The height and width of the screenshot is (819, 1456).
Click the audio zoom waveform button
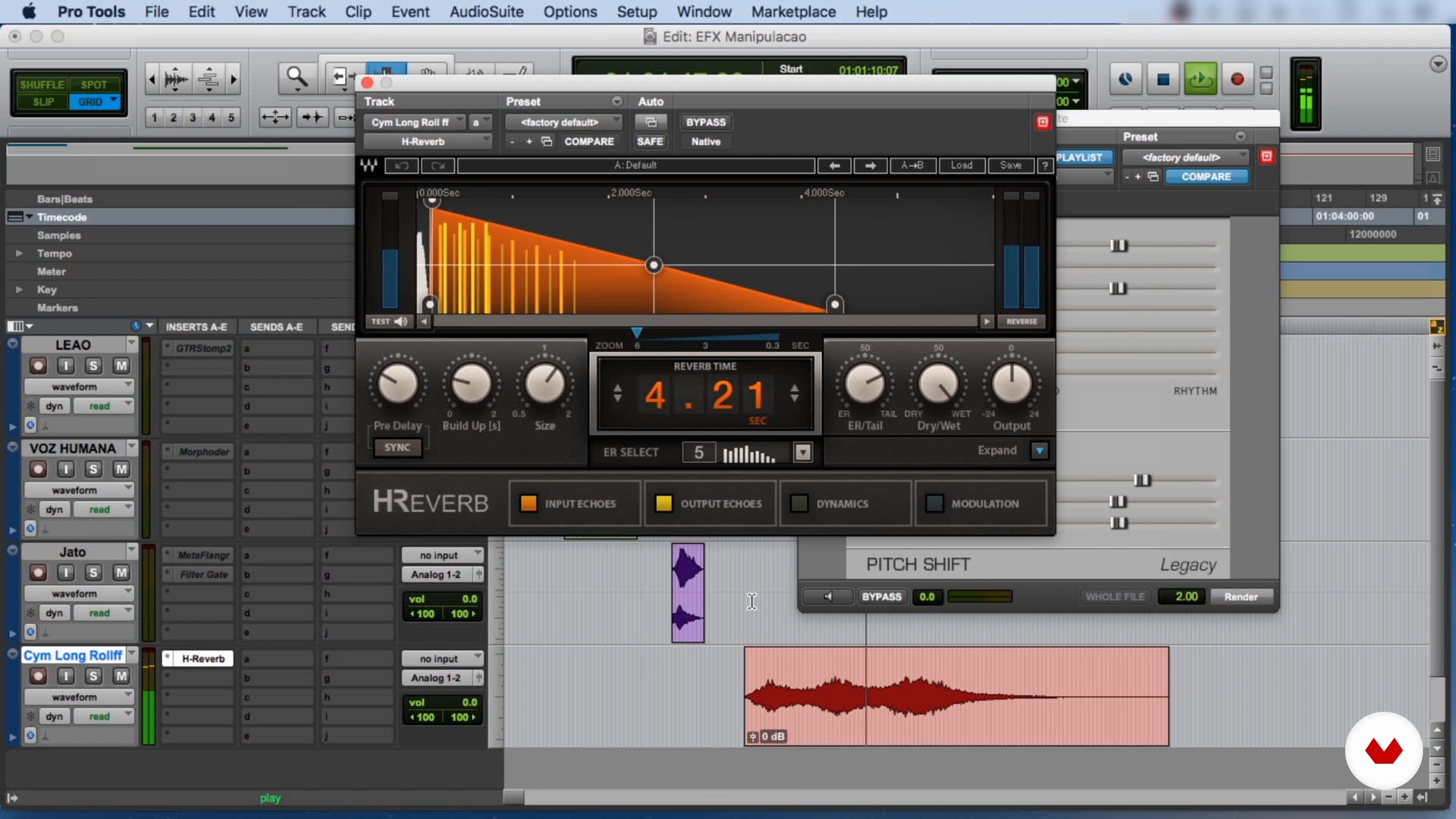176,79
